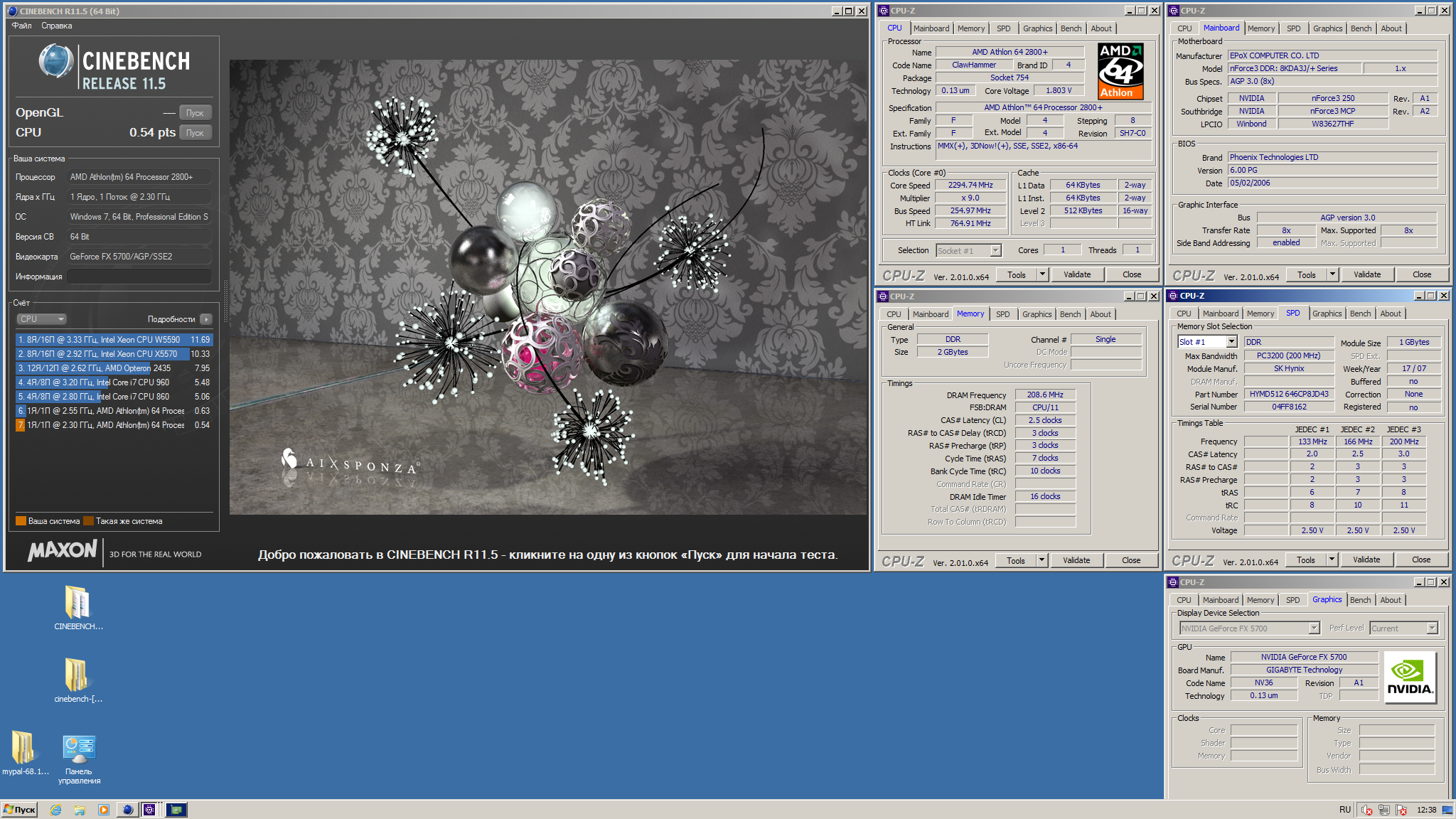Open the Панель управления desktop shortcut
Viewport: 1456px width, 819px height.
[x=79, y=759]
